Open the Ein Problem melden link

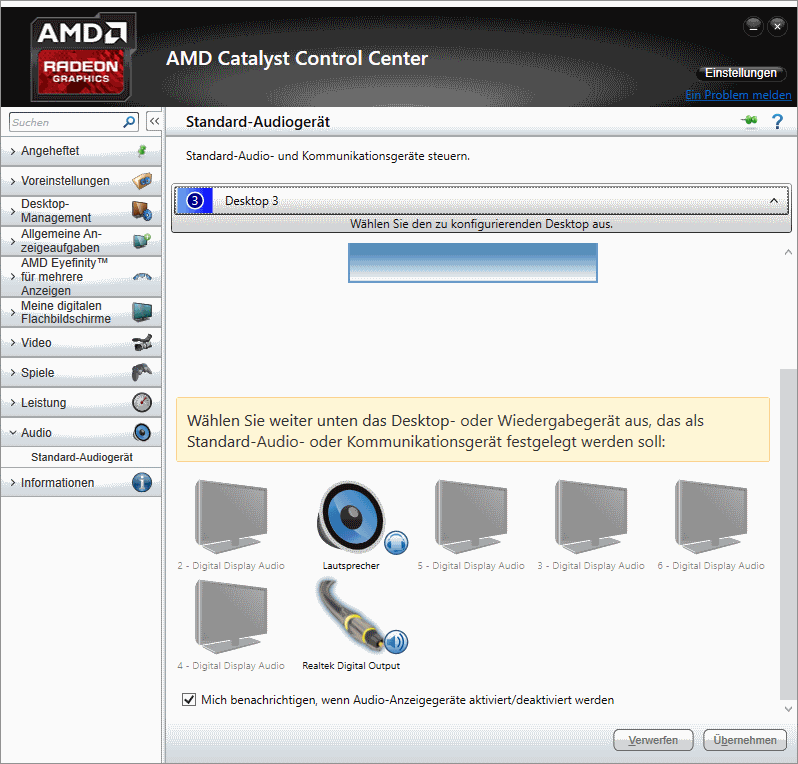738,95
